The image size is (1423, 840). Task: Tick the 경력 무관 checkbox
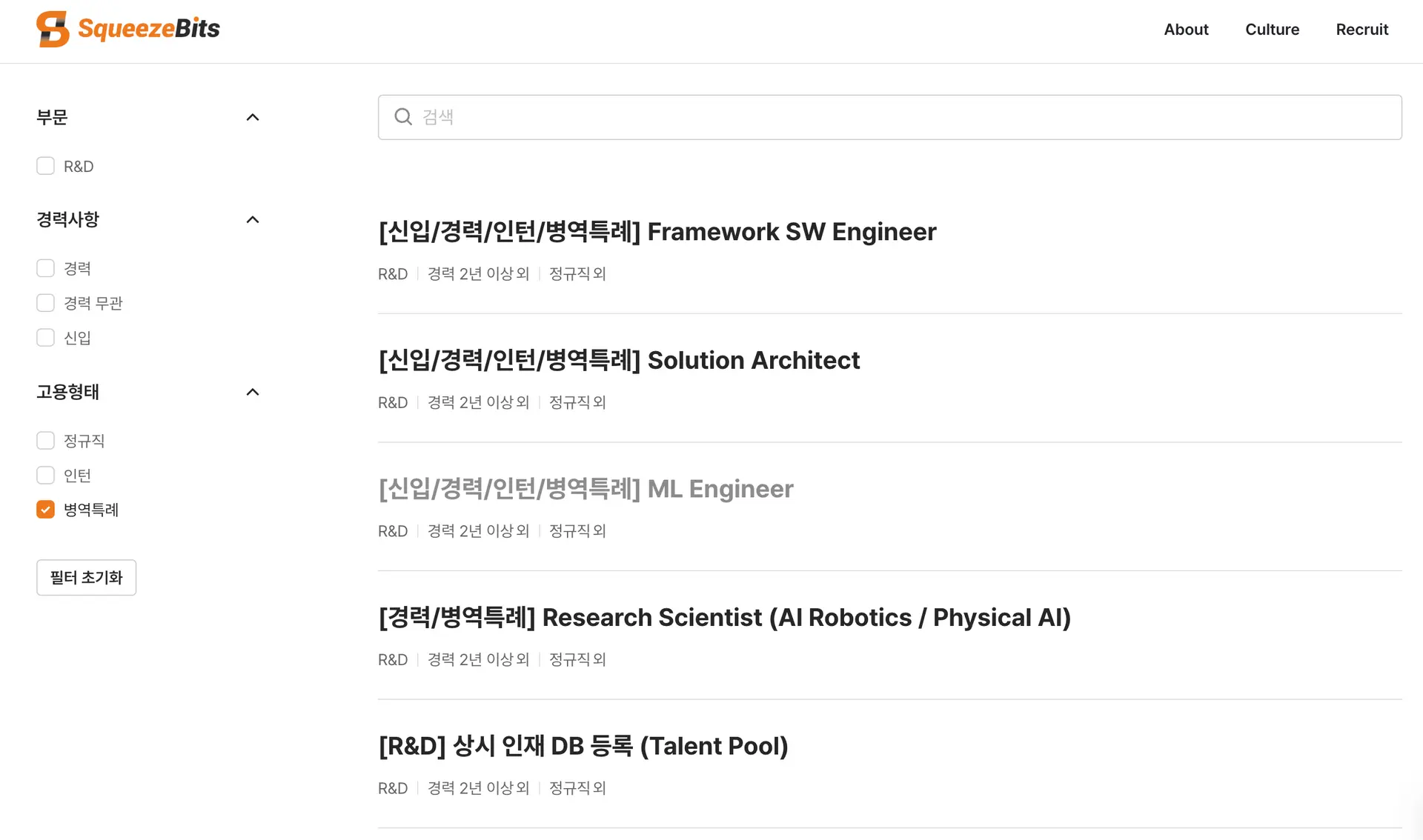46,303
